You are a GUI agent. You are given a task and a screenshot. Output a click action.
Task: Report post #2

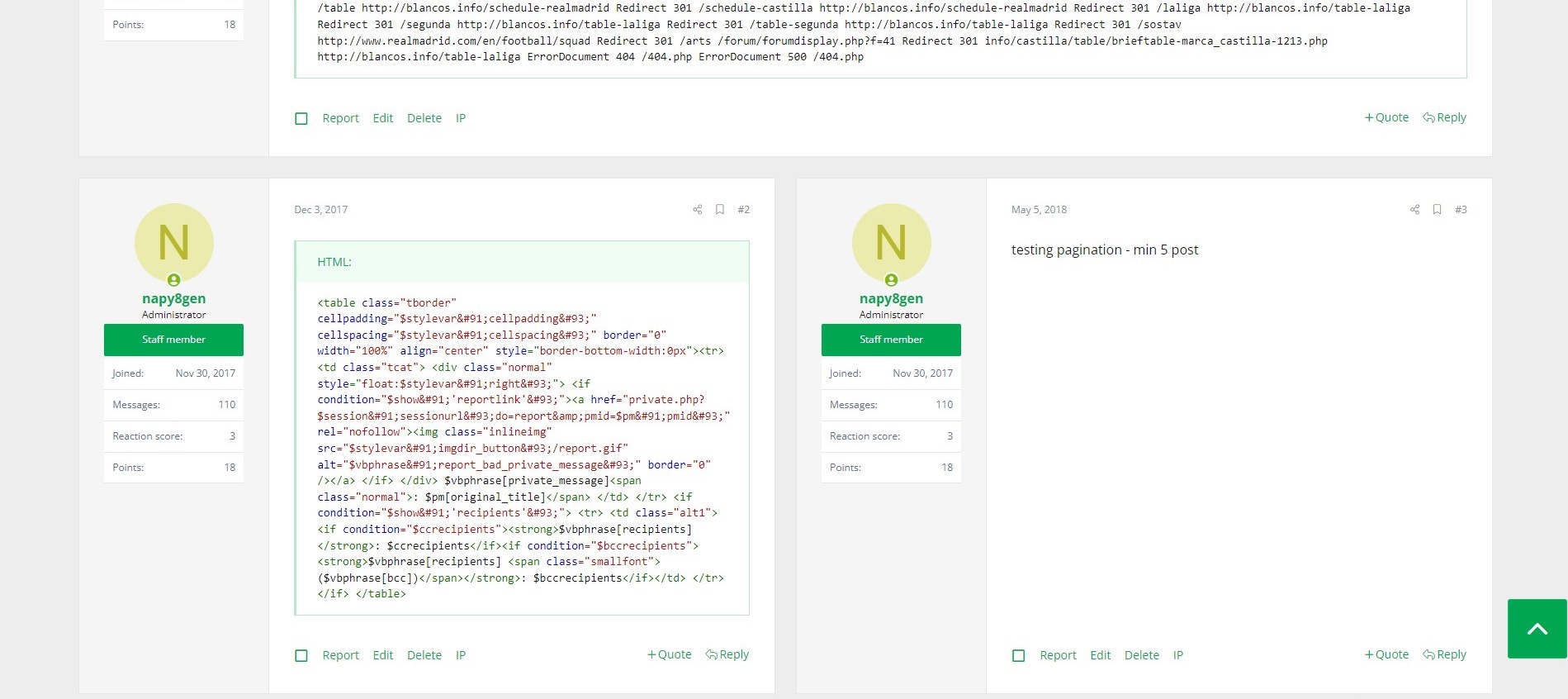coord(340,655)
